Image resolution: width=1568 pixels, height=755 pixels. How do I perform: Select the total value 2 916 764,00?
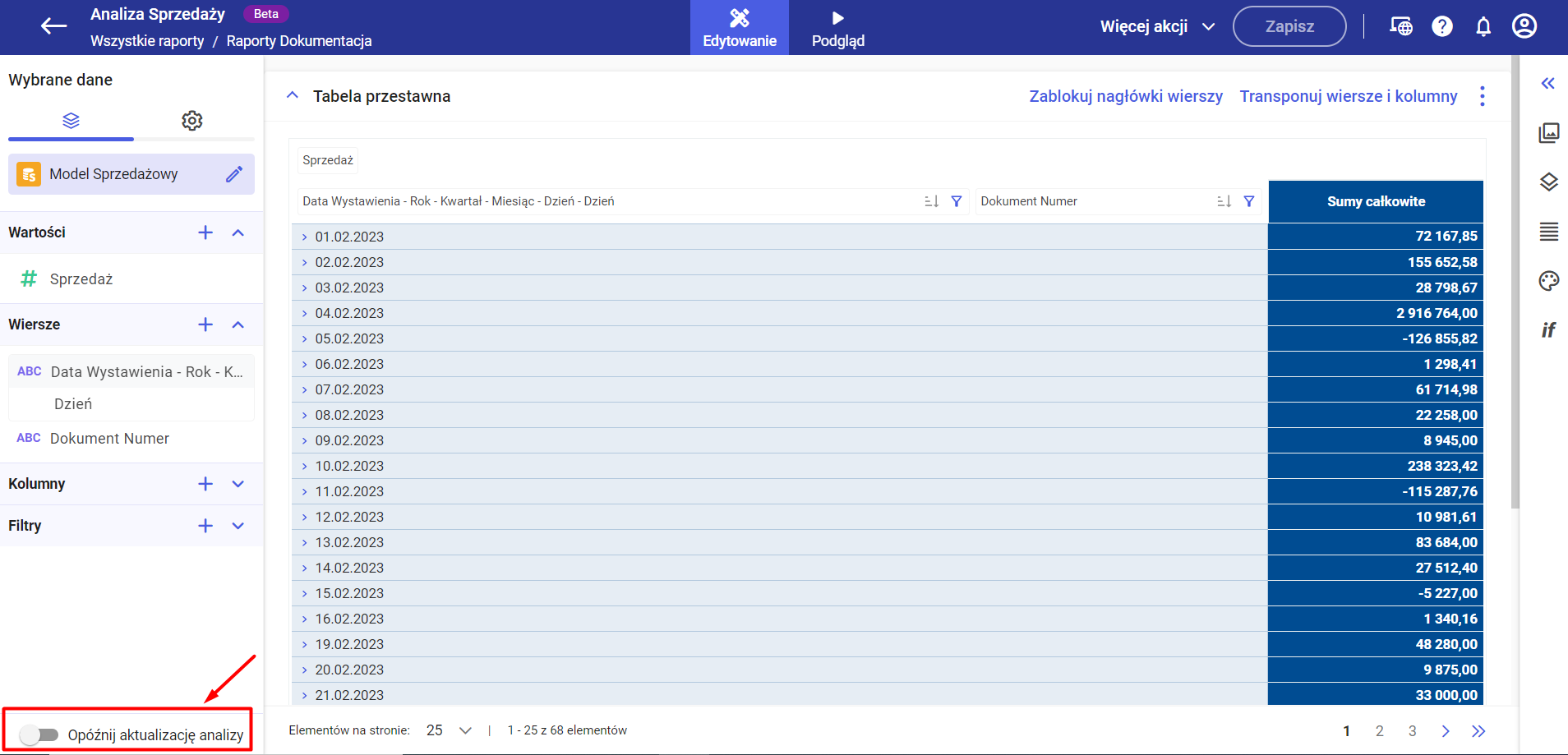click(1437, 313)
